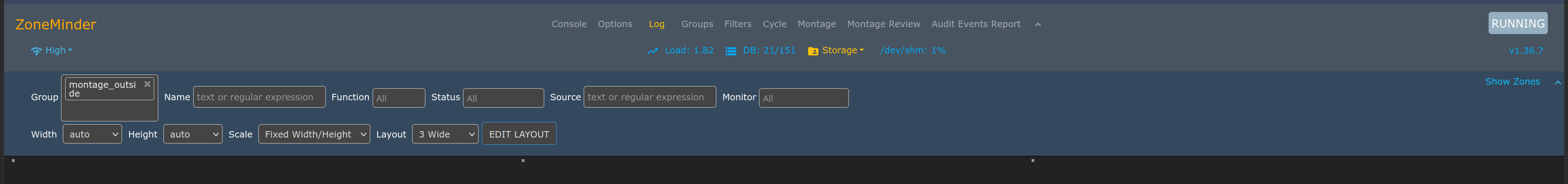This screenshot has height=184, width=1568.
Task: Click the DB database icon
Action: [731, 51]
